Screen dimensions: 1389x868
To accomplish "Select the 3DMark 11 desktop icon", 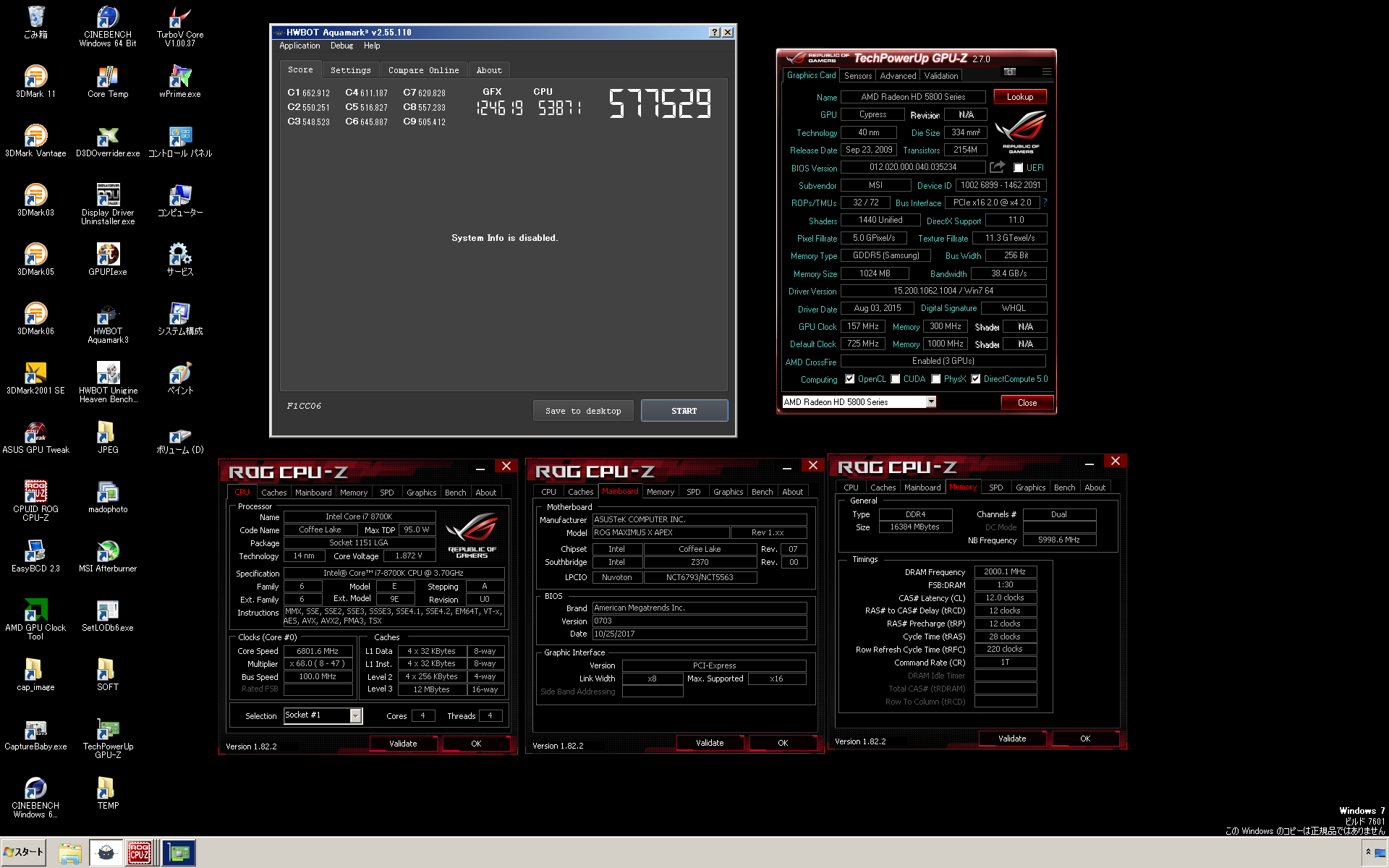I will pyautogui.click(x=35, y=82).
